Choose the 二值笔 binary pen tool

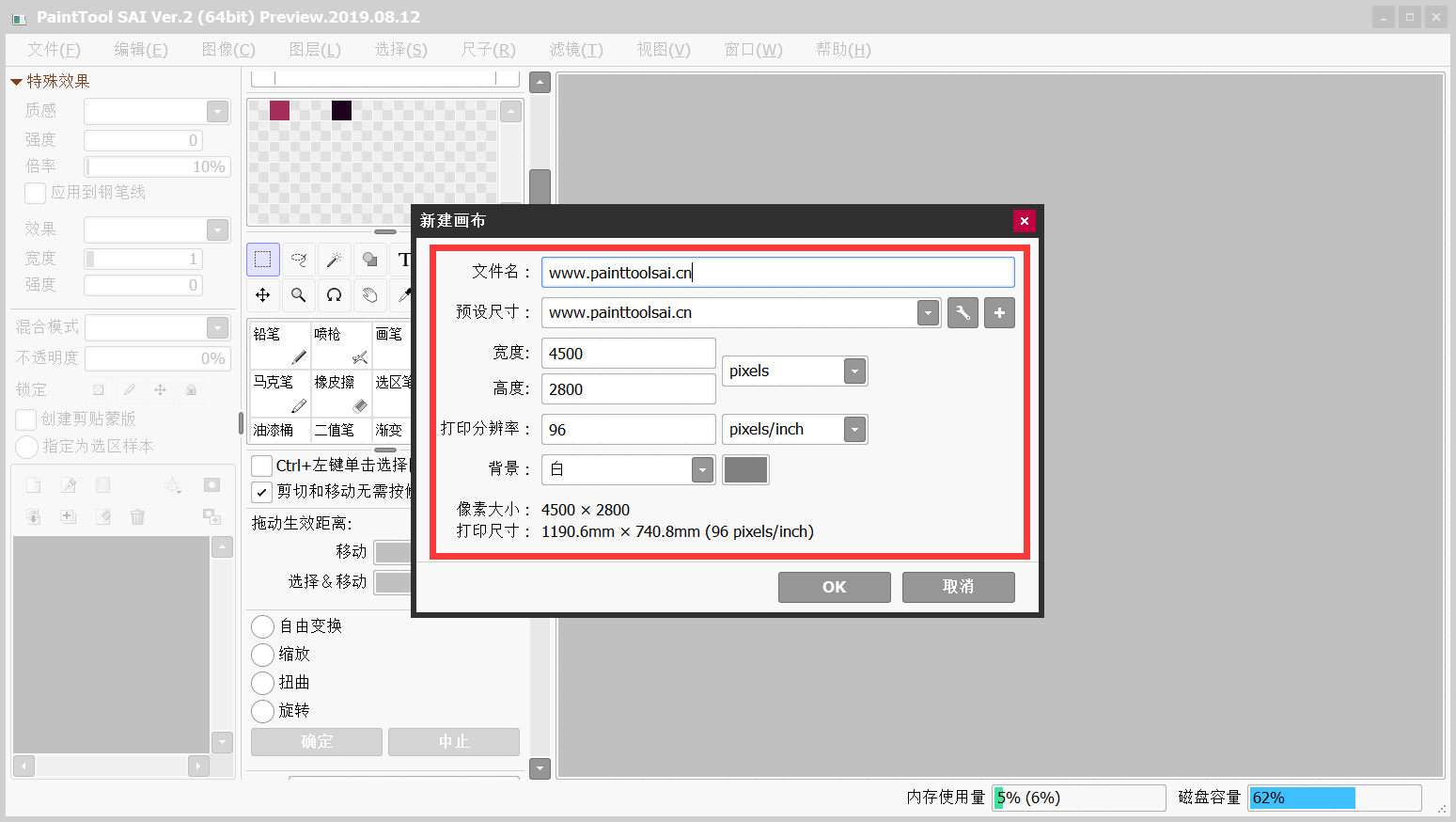tap(341, 430)
